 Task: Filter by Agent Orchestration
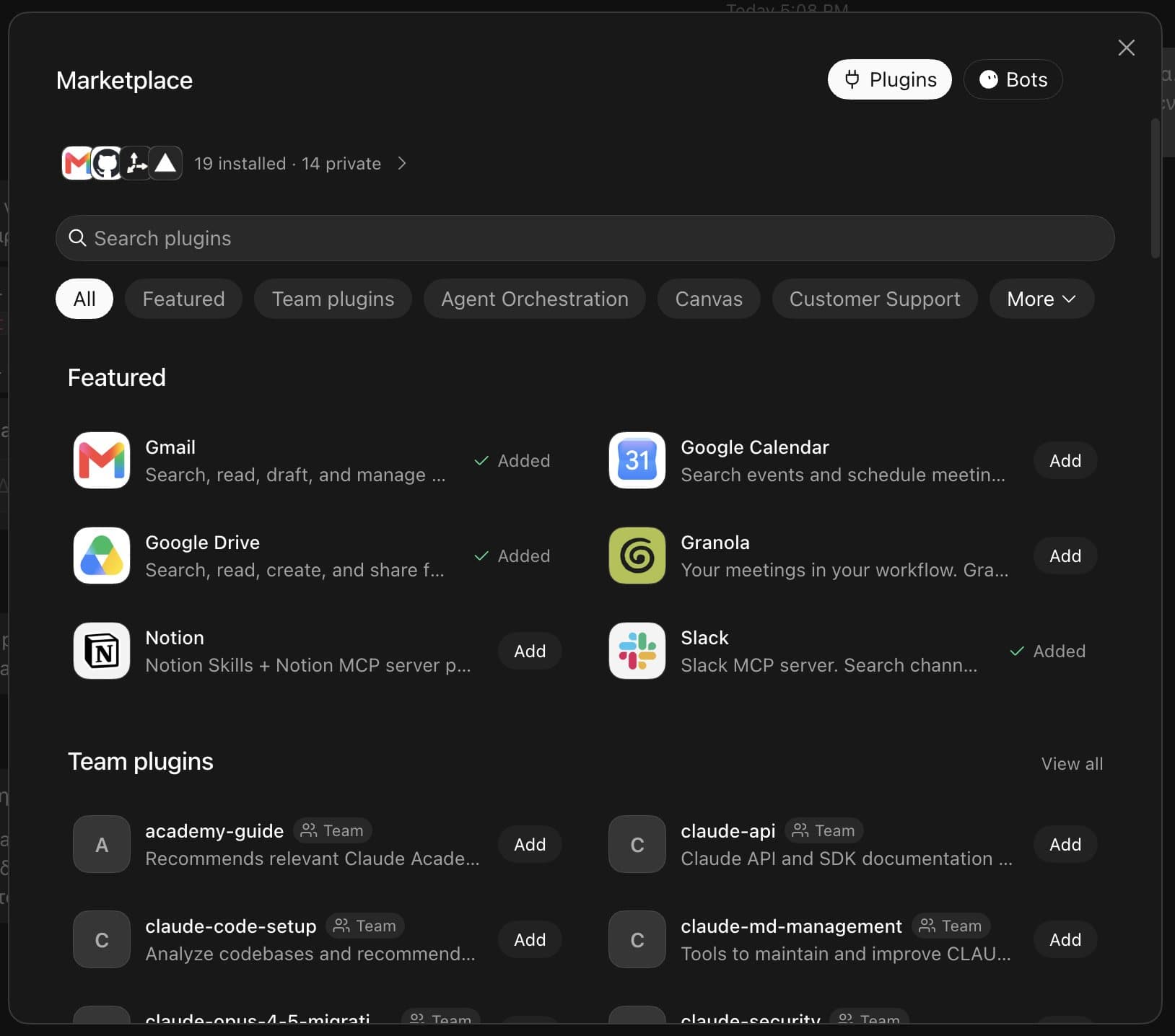pos(535,299)
